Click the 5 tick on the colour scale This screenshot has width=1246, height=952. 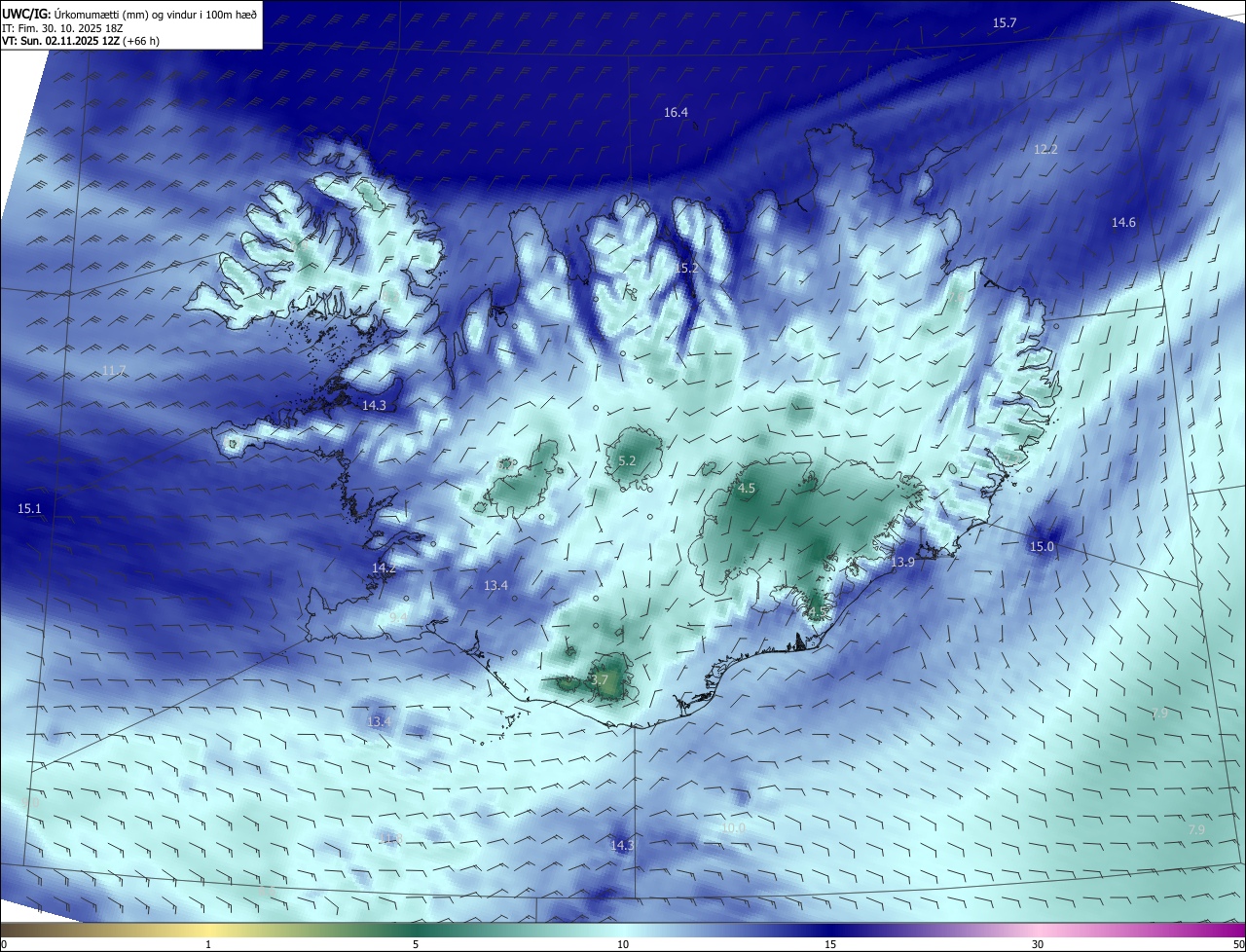[x=416, y=944]
